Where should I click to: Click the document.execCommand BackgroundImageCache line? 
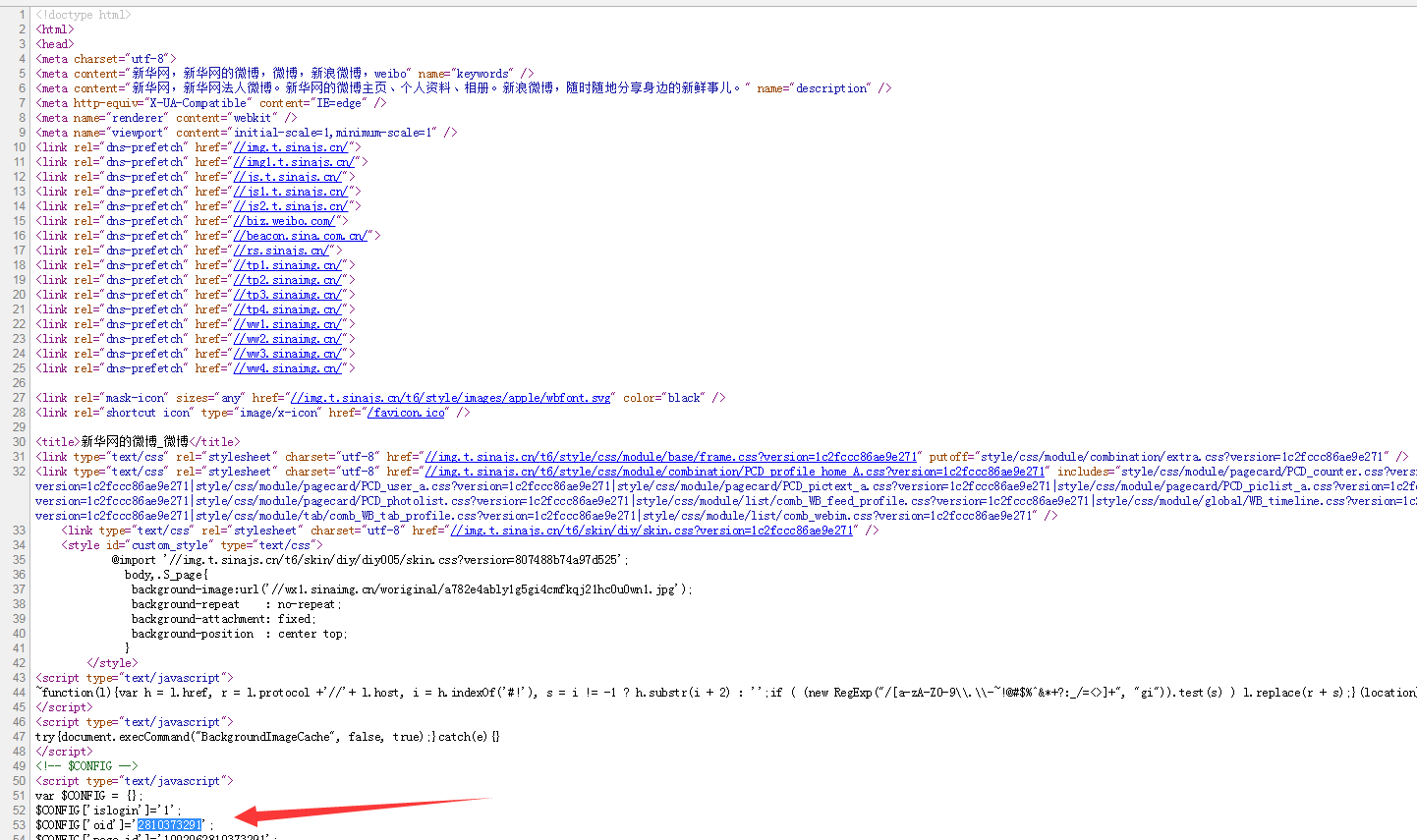pos(267,737)
